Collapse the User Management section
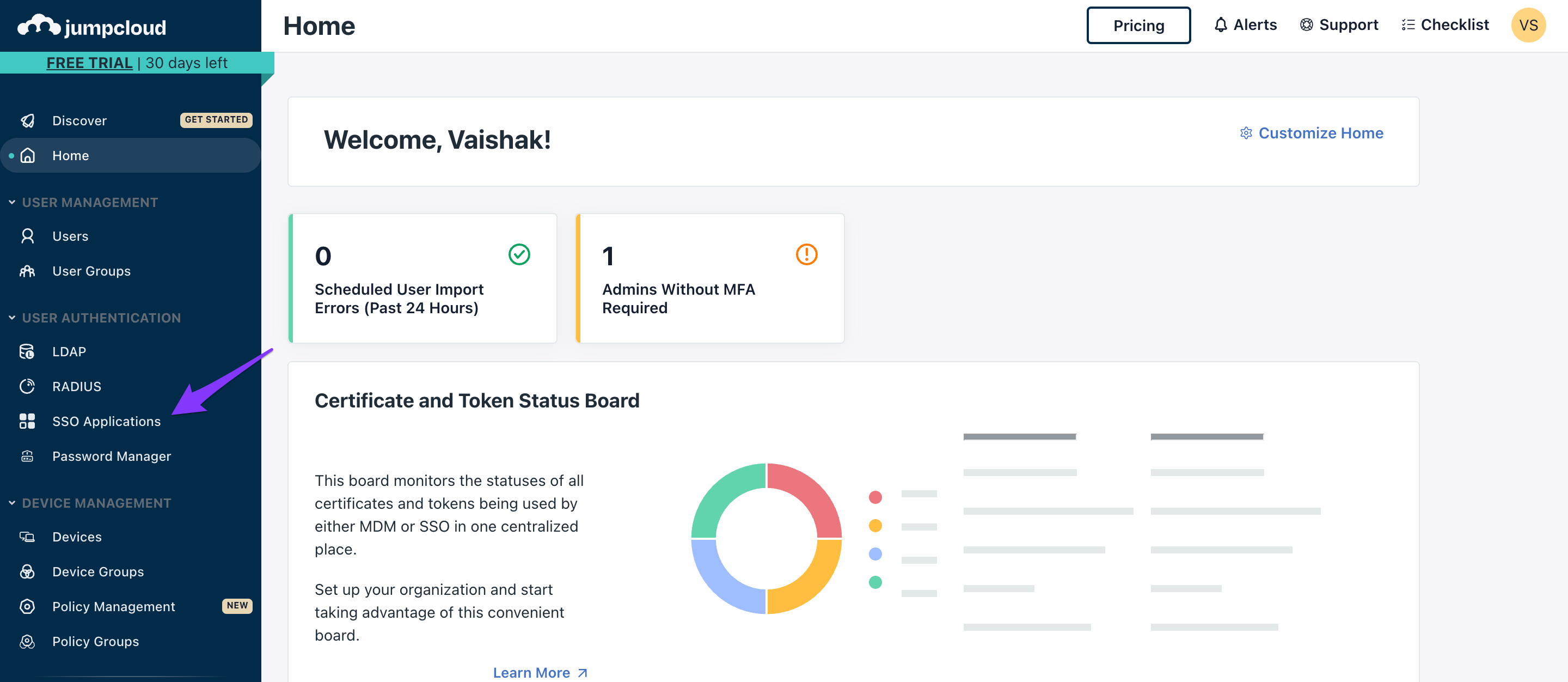This screenshot has height=682, width=1568. [x=12, y=202]
